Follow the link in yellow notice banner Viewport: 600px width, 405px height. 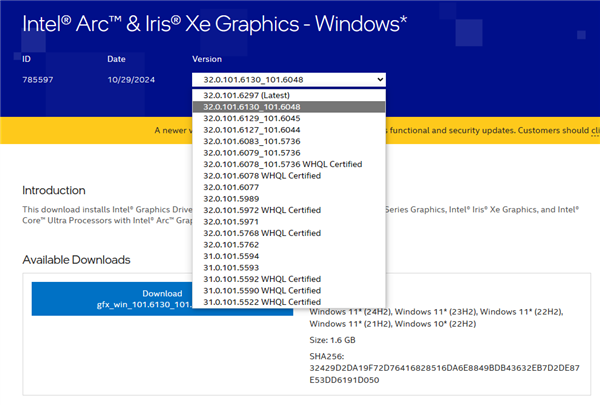click(594, 130)
